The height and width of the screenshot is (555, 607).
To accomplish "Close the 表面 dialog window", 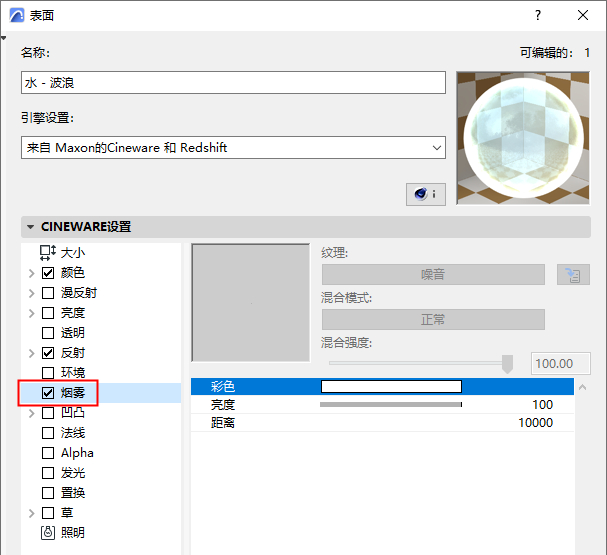I will [583, 15].
